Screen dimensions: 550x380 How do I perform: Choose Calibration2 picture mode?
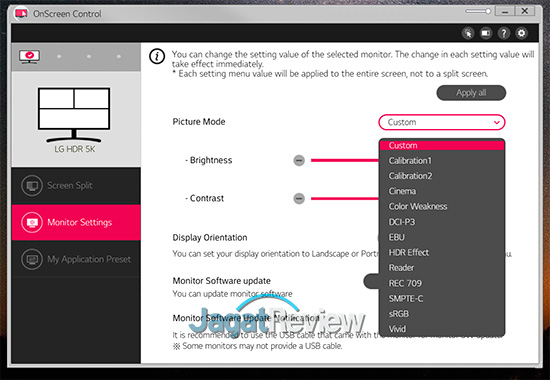coord(442,176)
